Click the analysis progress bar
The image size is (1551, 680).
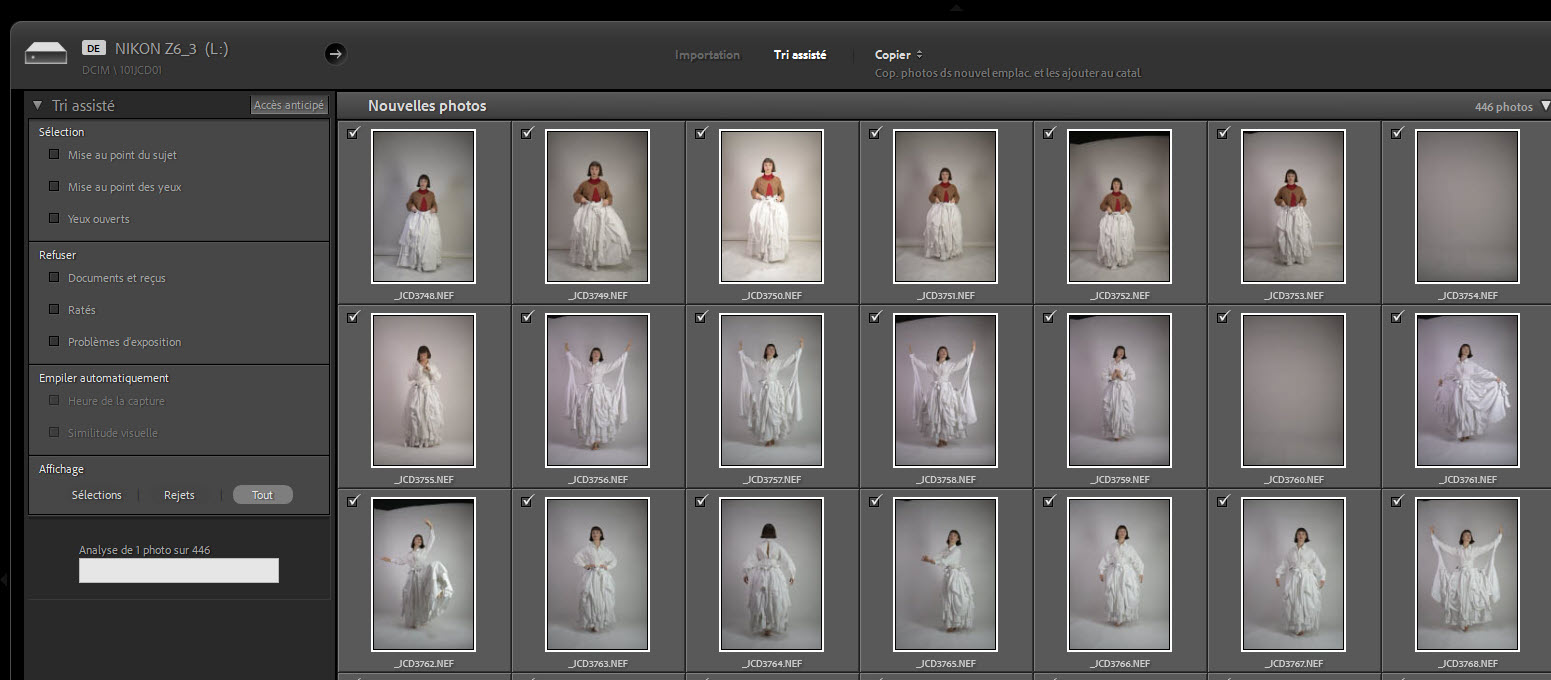179,570
